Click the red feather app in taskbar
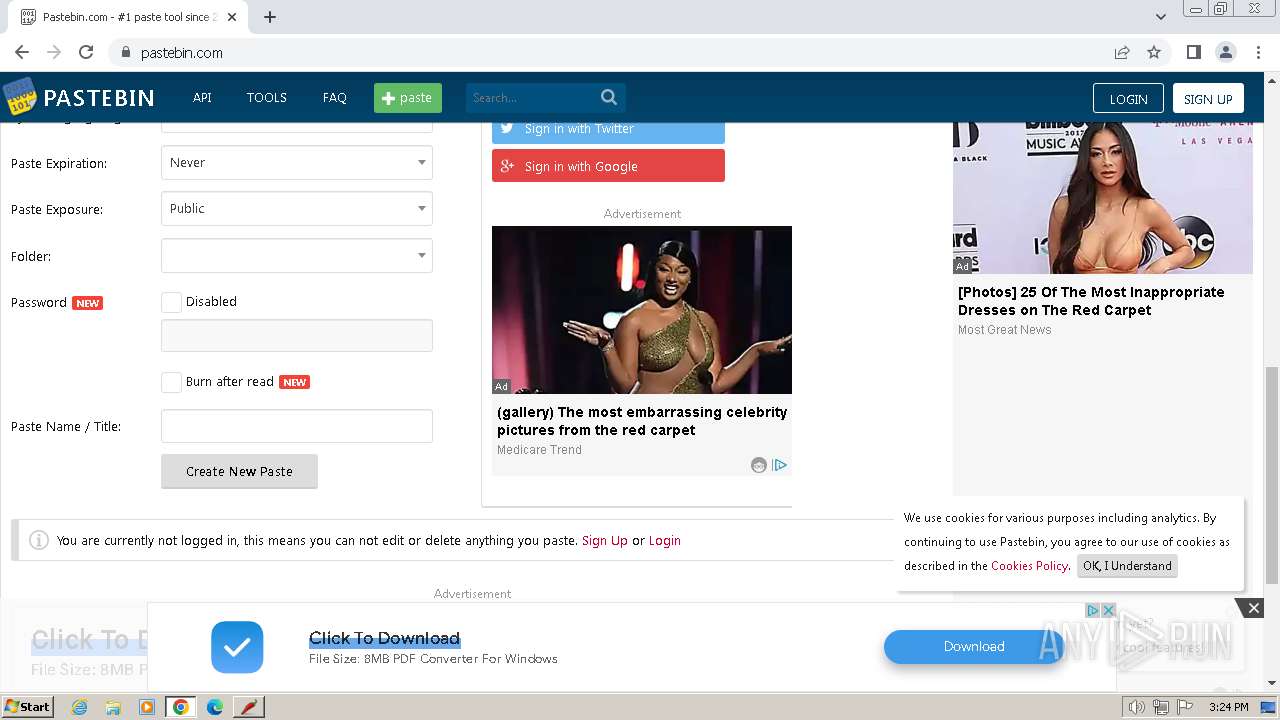The width and height of the screenshot is (1280, 720). click(x=249, y=707)
